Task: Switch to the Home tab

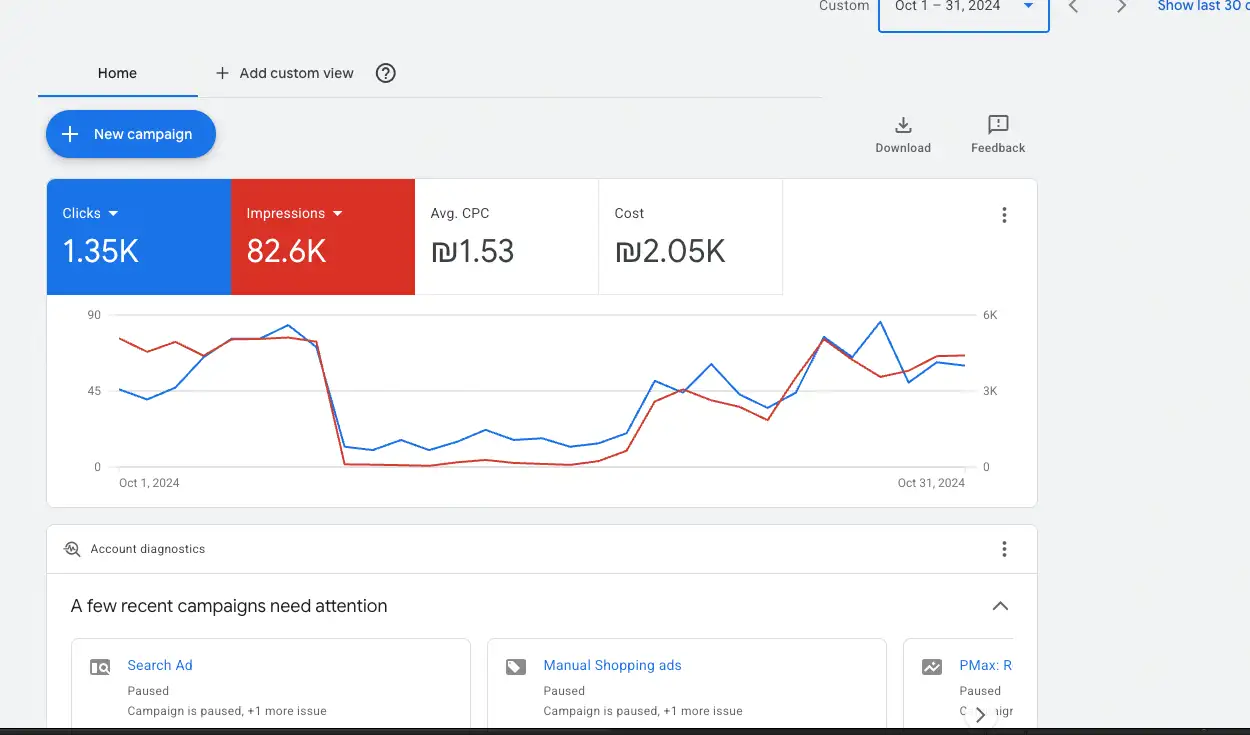Action: pos(117,73)
